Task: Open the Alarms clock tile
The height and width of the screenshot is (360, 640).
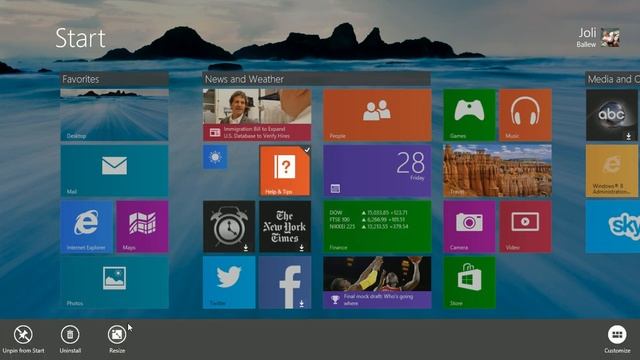Action: [x=229, y=227]
